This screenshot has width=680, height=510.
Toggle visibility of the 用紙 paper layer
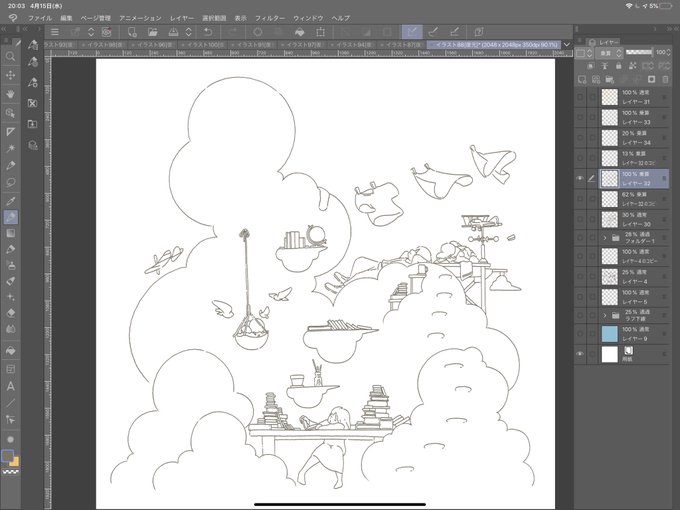580,354
